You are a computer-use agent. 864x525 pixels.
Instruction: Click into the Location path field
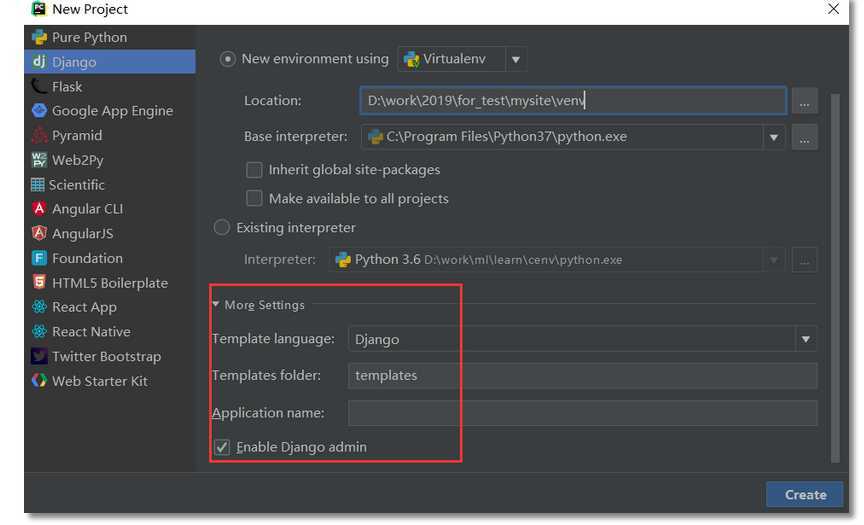[573, 101]
